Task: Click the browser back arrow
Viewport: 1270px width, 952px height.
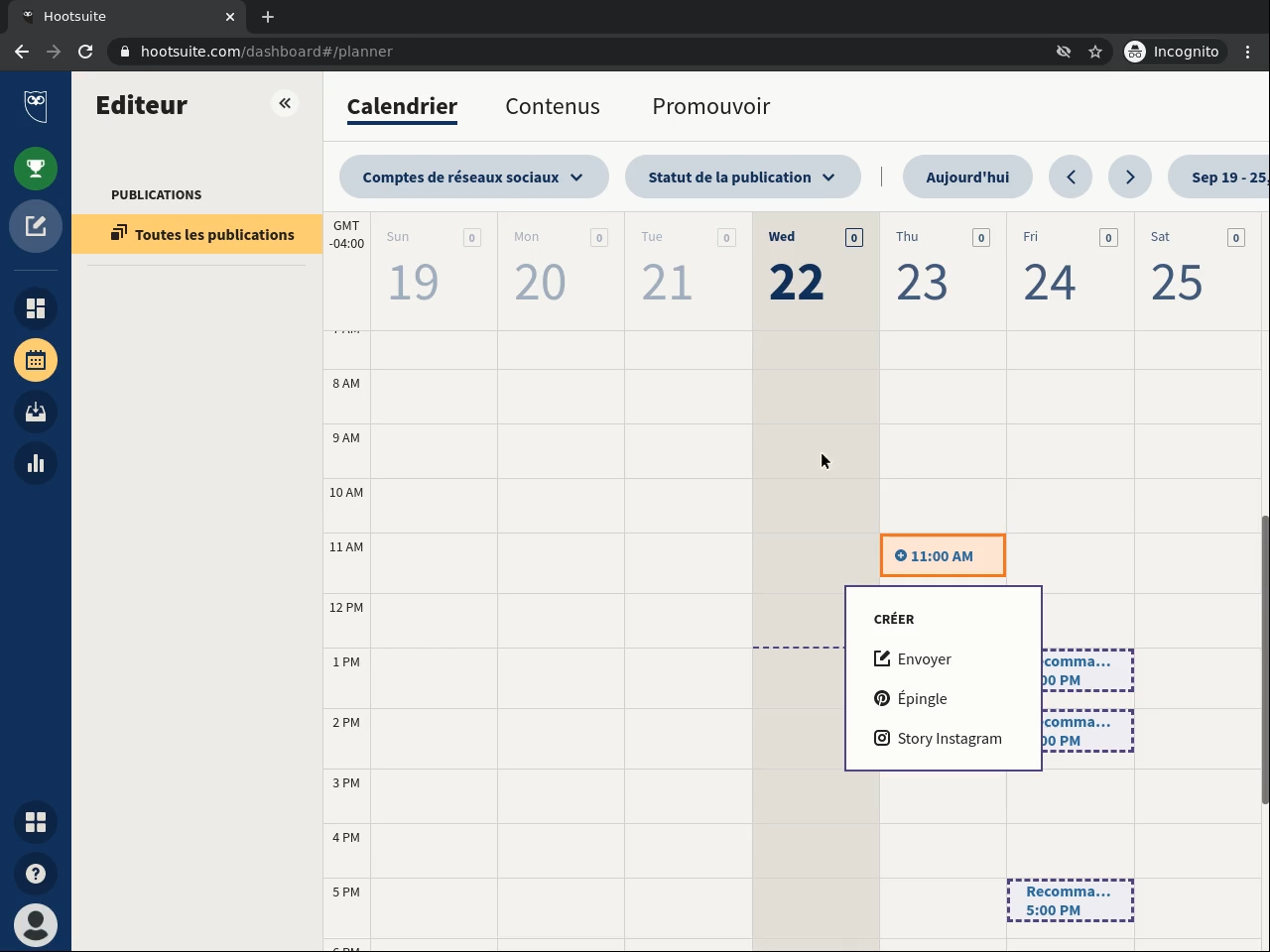Action: pos(22,52)
